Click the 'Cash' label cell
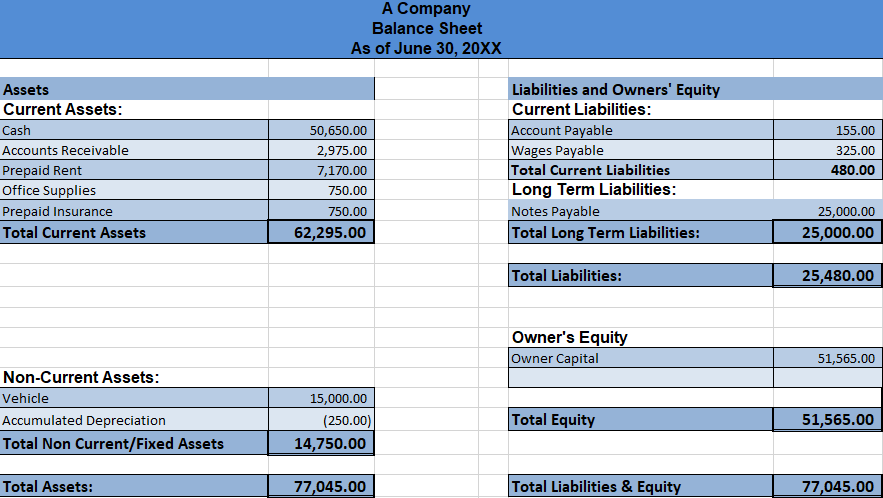This screenshot has height=498, width=883. (134, 130)
